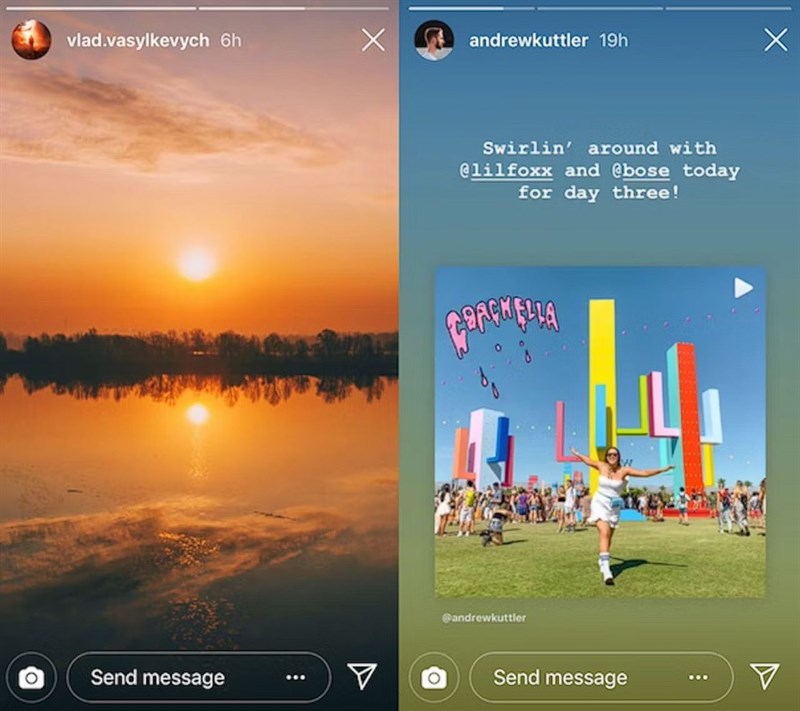Tap the andrewkuttler username at top
The image size is (800, 711).
528,40
